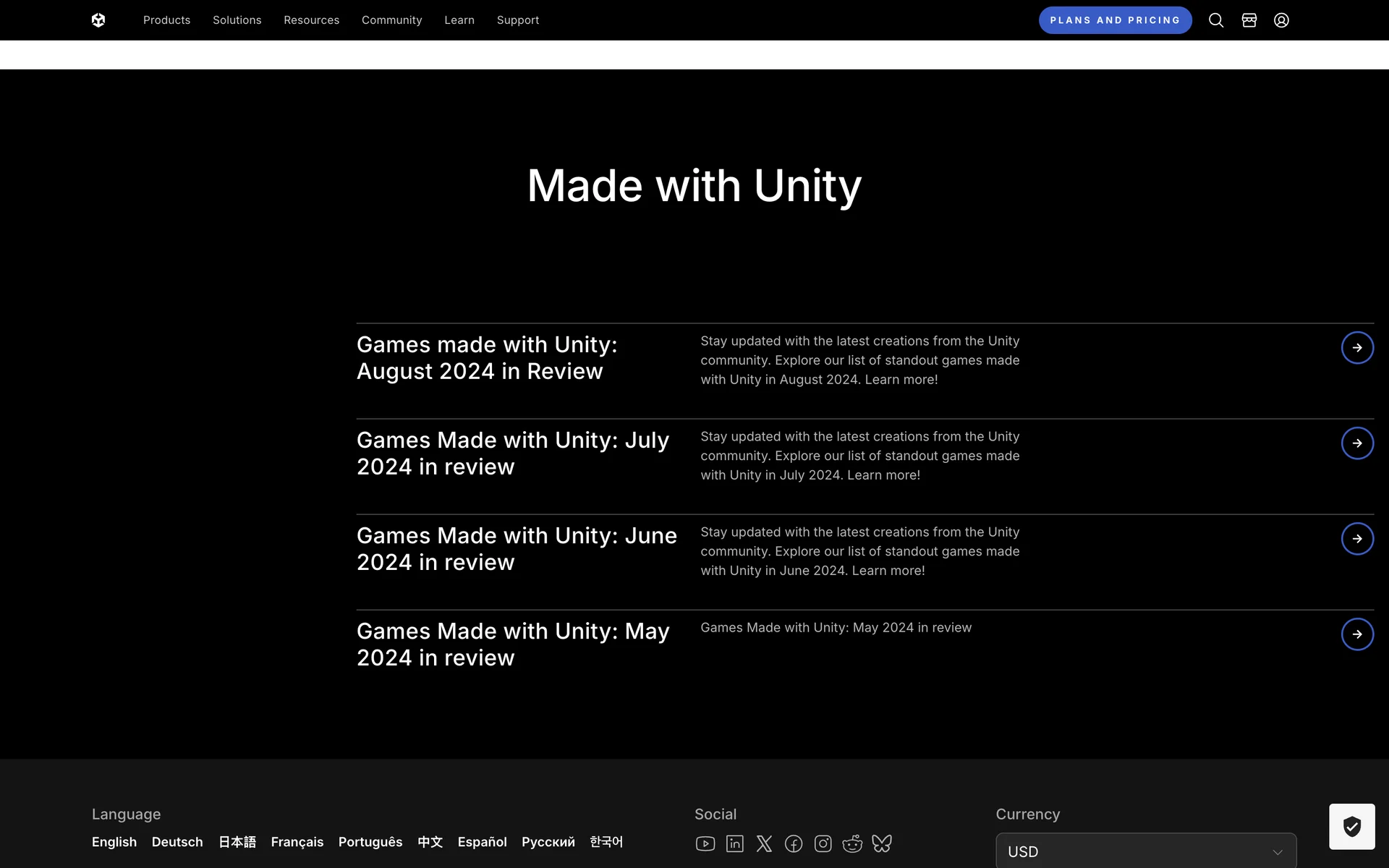
Task: Open the user account profile icon
Action: (x=1281, y=20)
